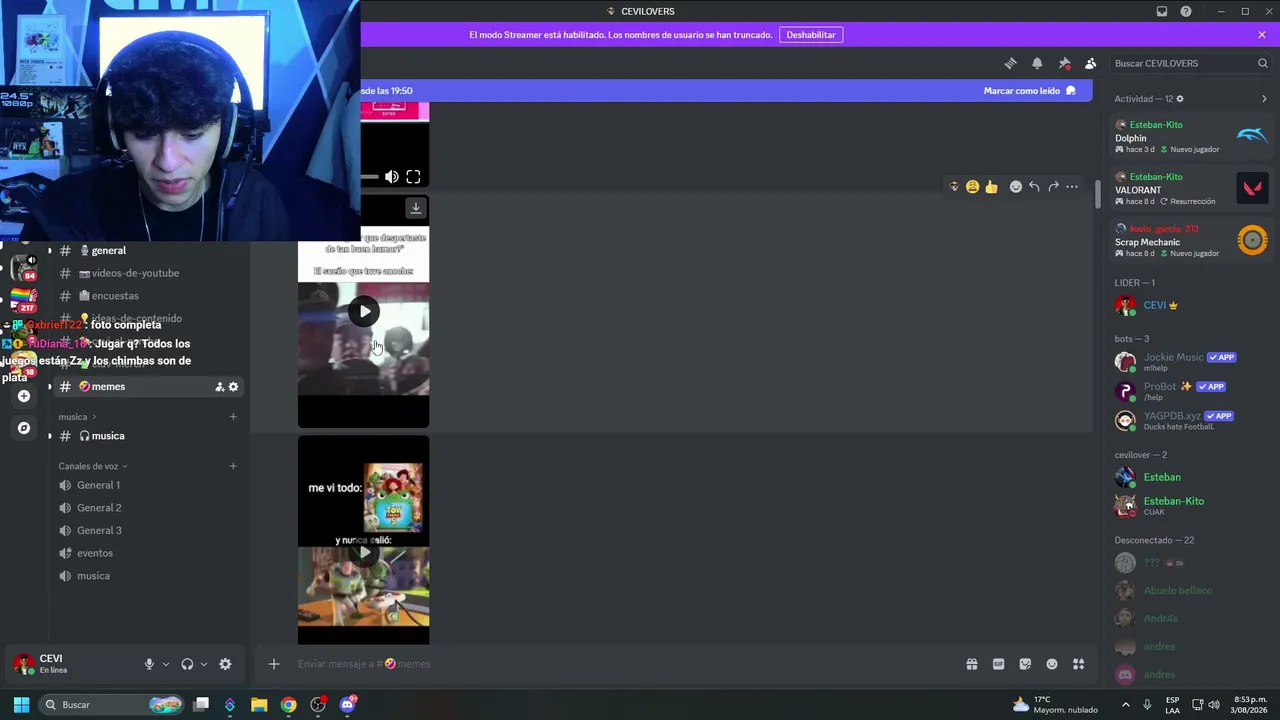Mute the top video's volume
1280x720 pixels.
[x=391, y=177]
